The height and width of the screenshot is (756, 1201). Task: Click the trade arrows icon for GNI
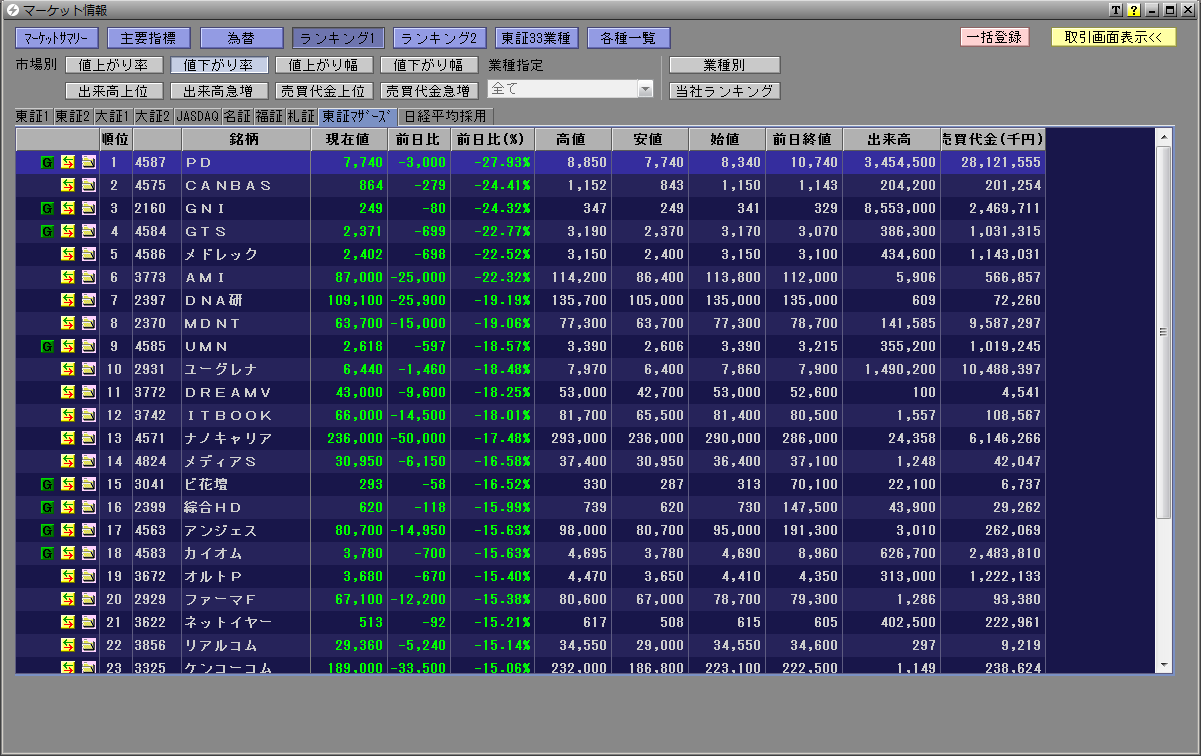click(x=68, y=208)
